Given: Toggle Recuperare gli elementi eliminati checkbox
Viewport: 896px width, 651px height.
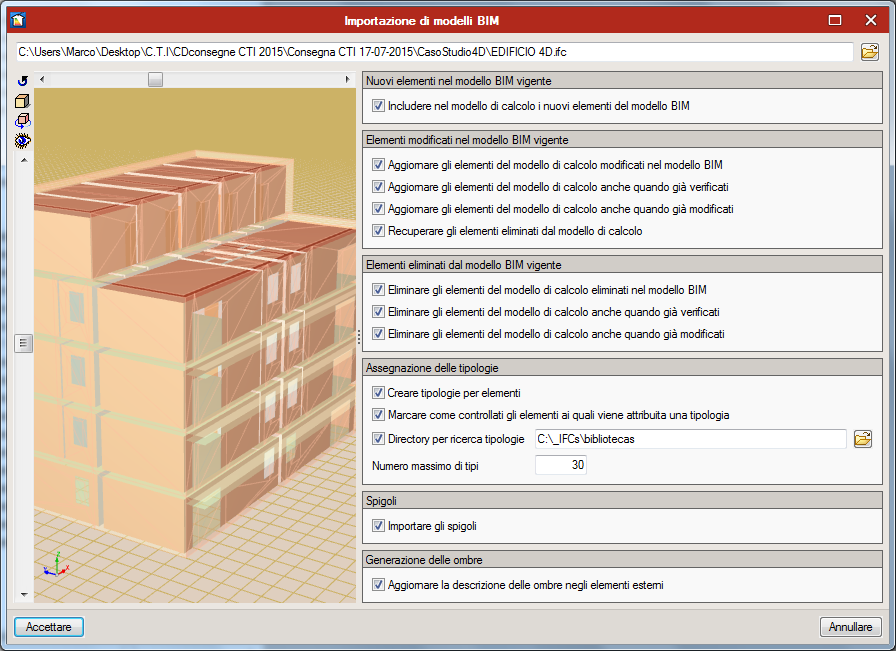Looking at the screenshot, I should pos(377,230).
